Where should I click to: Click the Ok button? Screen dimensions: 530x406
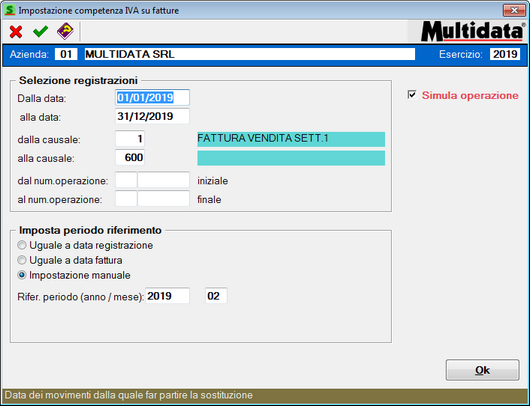click(482, 370)
